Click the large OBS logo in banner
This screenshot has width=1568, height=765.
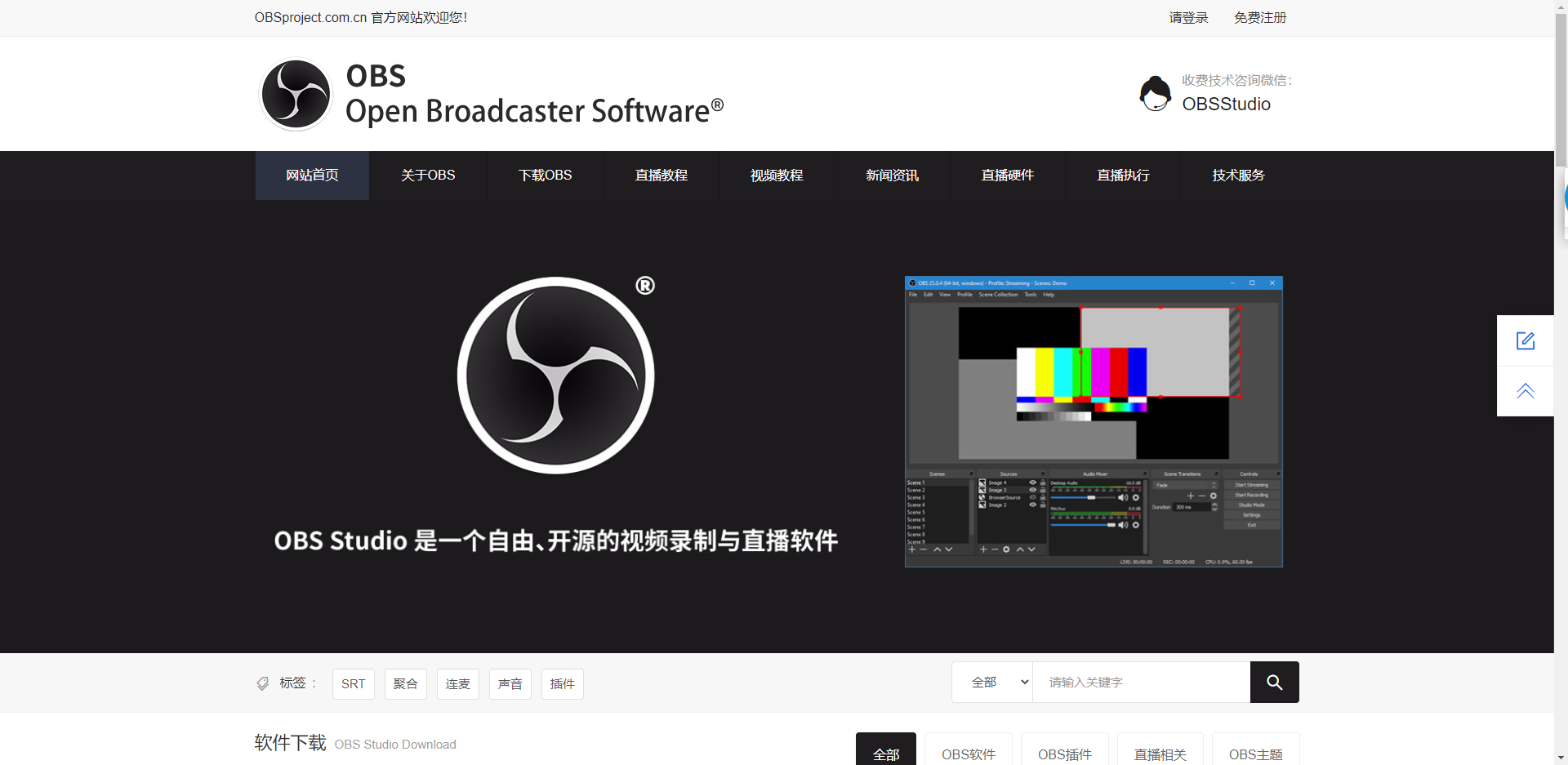pos(555,376)
